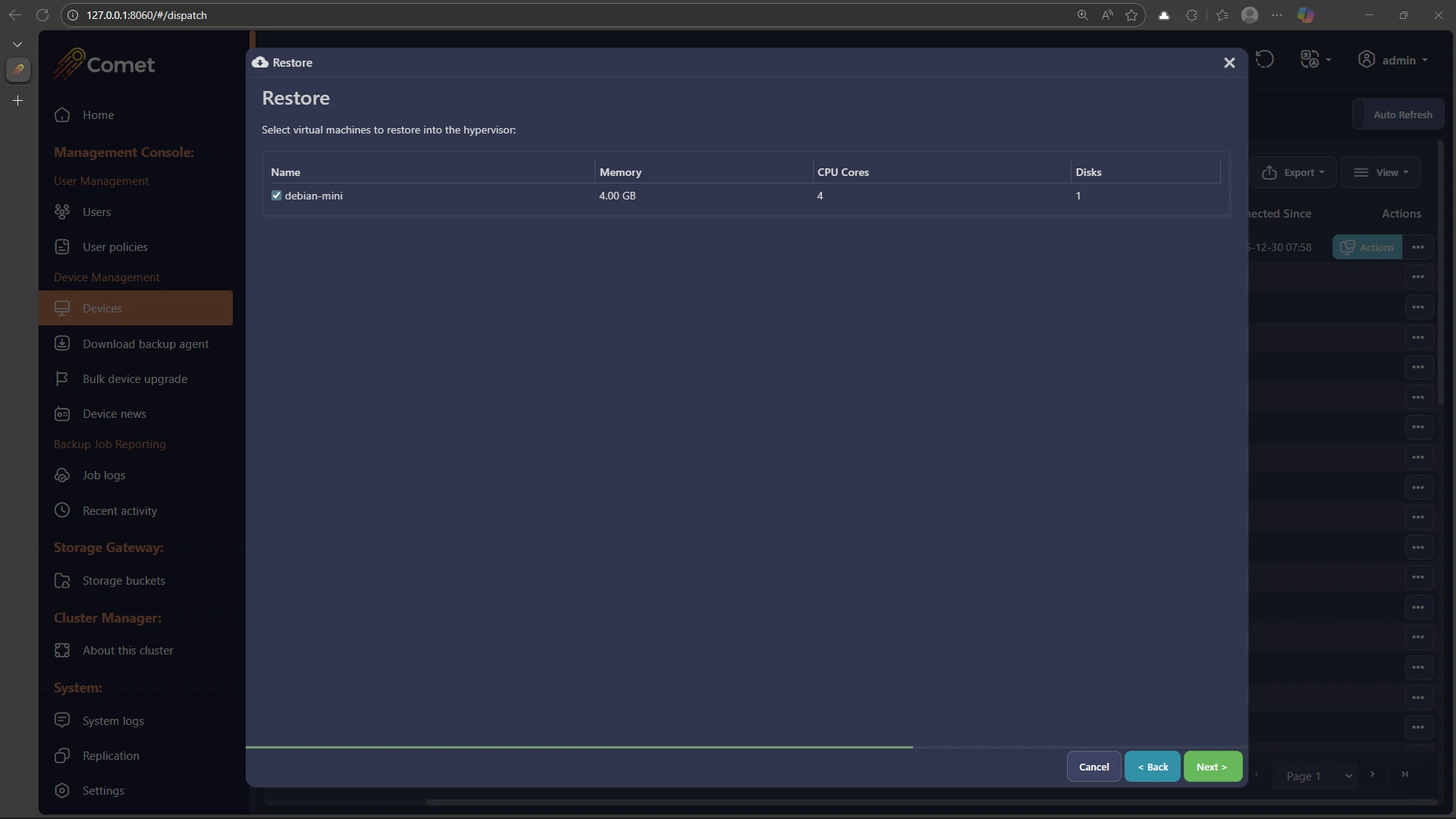The image size is (1456, 819).
Task: Click the System logs icon
Action: click(62, 720)
